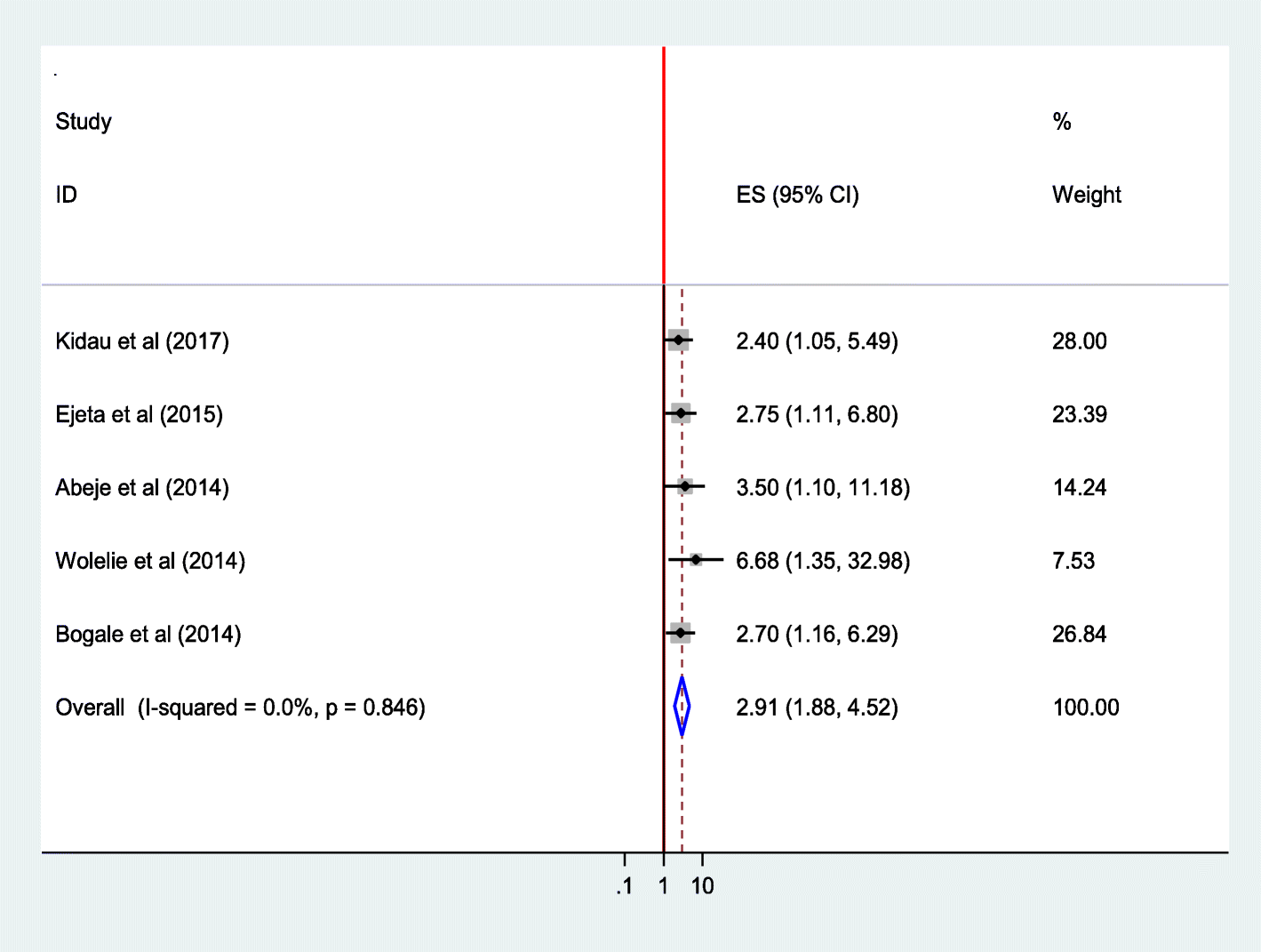
Task: Click the weight value '28.00'
Action: (x=1079, y=341)
